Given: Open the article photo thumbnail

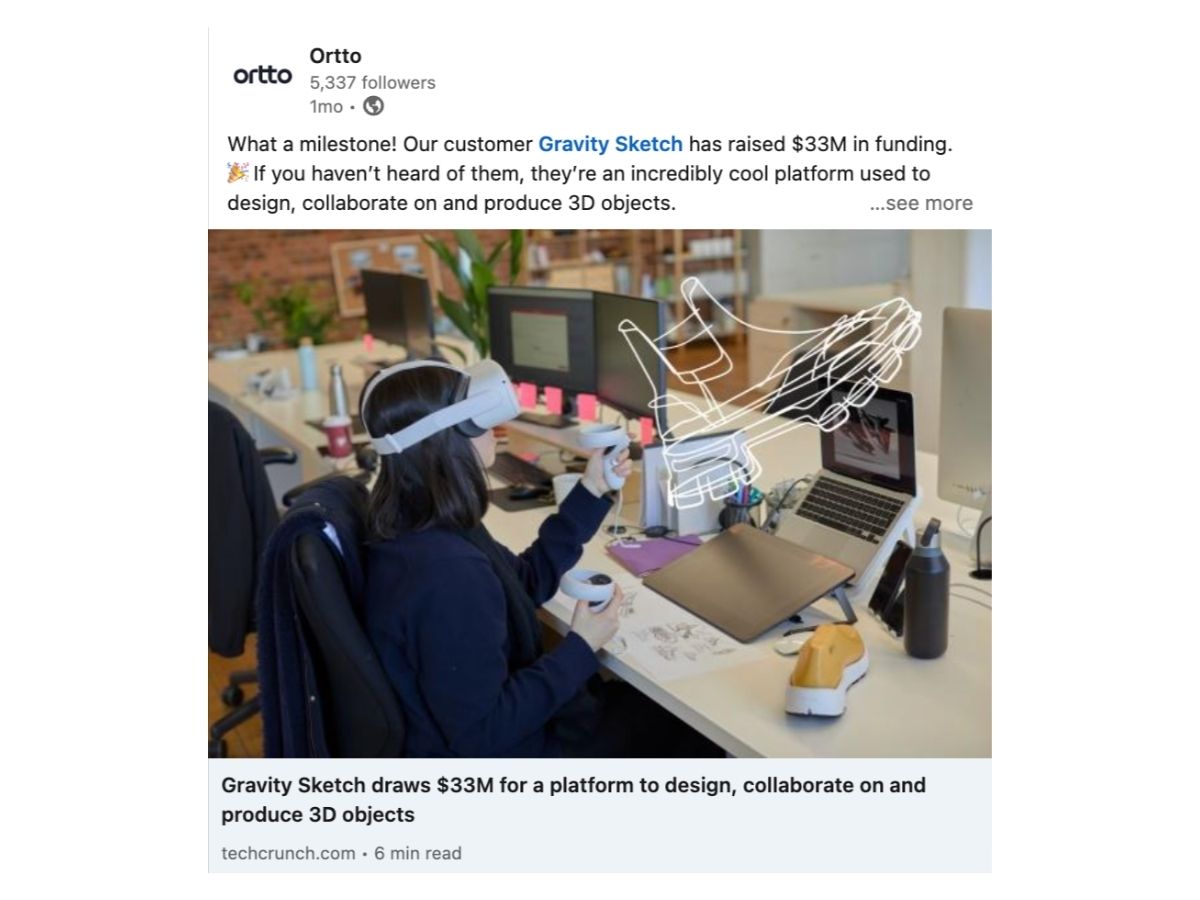Looking at the screenshot, I should [600, 493].
